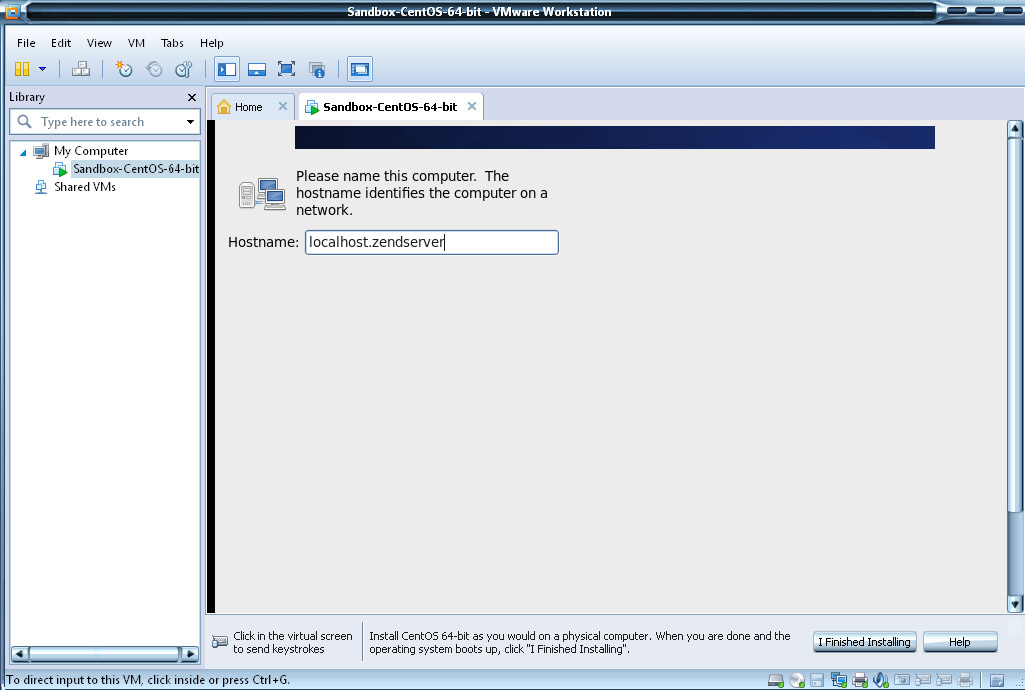
Task: Click the network adapter status icon
Action: click(839, 680)
